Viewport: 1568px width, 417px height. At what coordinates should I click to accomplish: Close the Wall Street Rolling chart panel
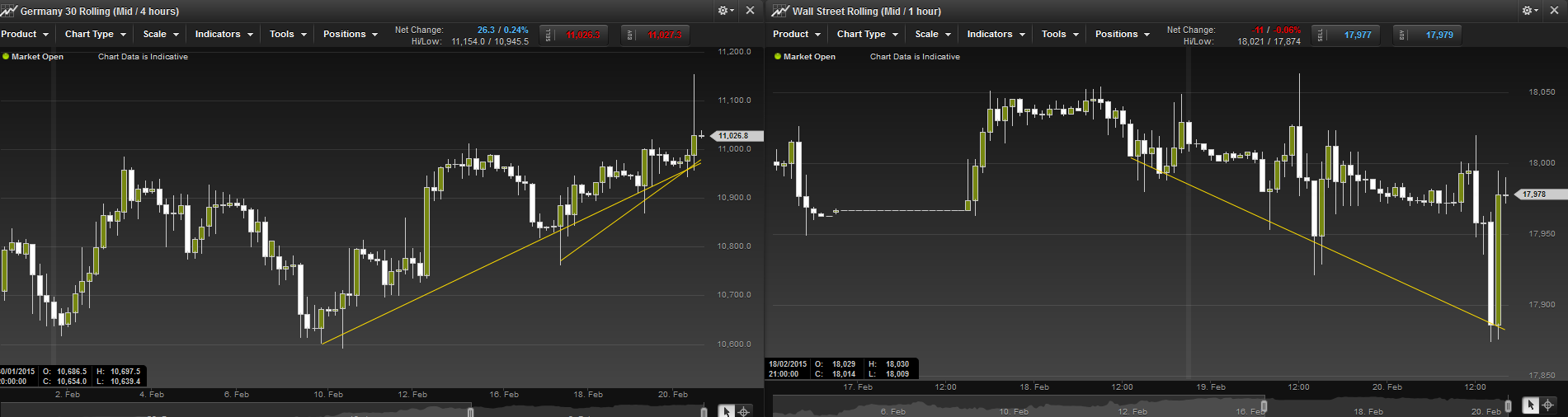(x=1554, y=11)
